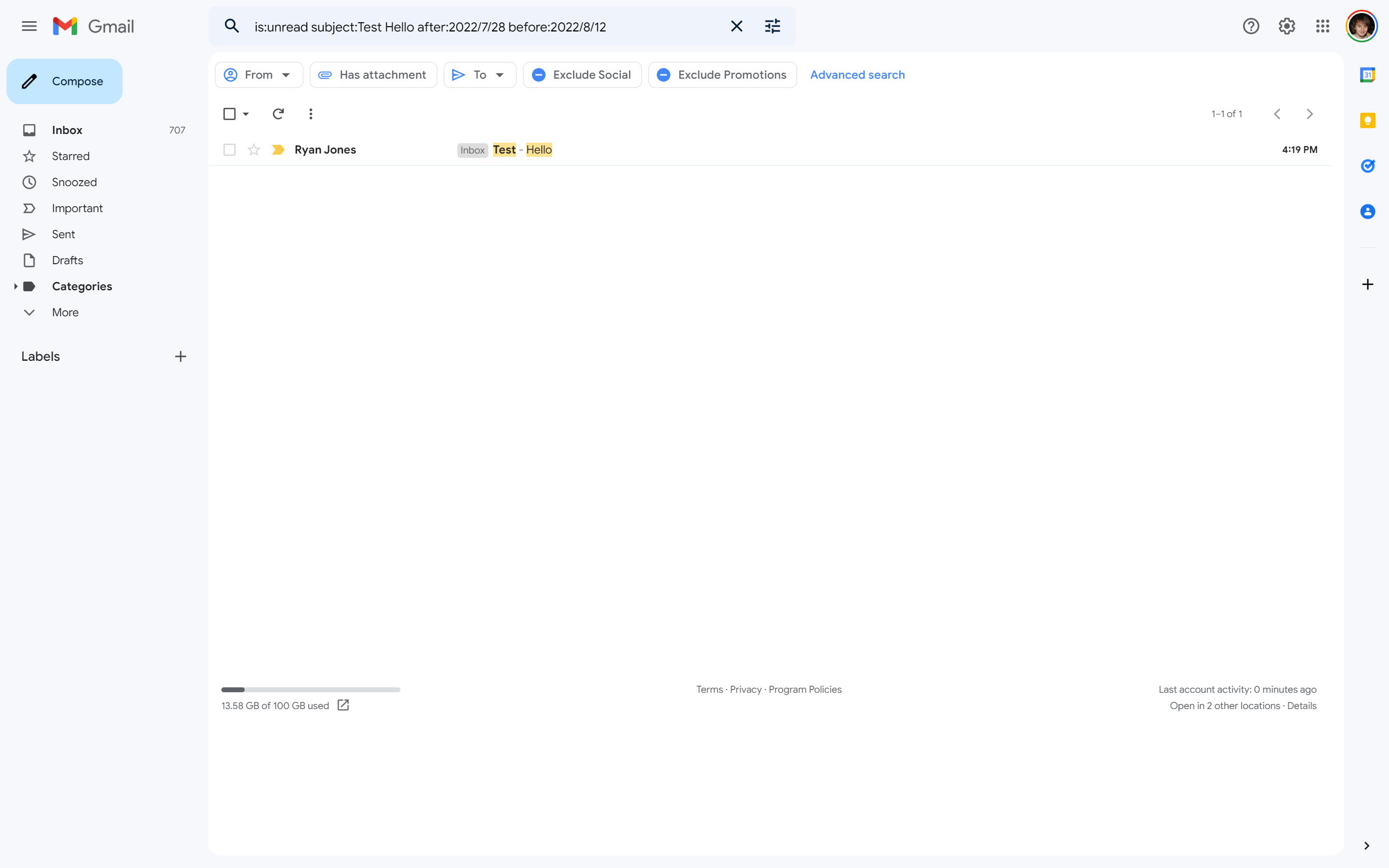Toggle importance marker on Ryan Jones email
This screenshot has height=868, width=1389.
(x=278, y=150)
